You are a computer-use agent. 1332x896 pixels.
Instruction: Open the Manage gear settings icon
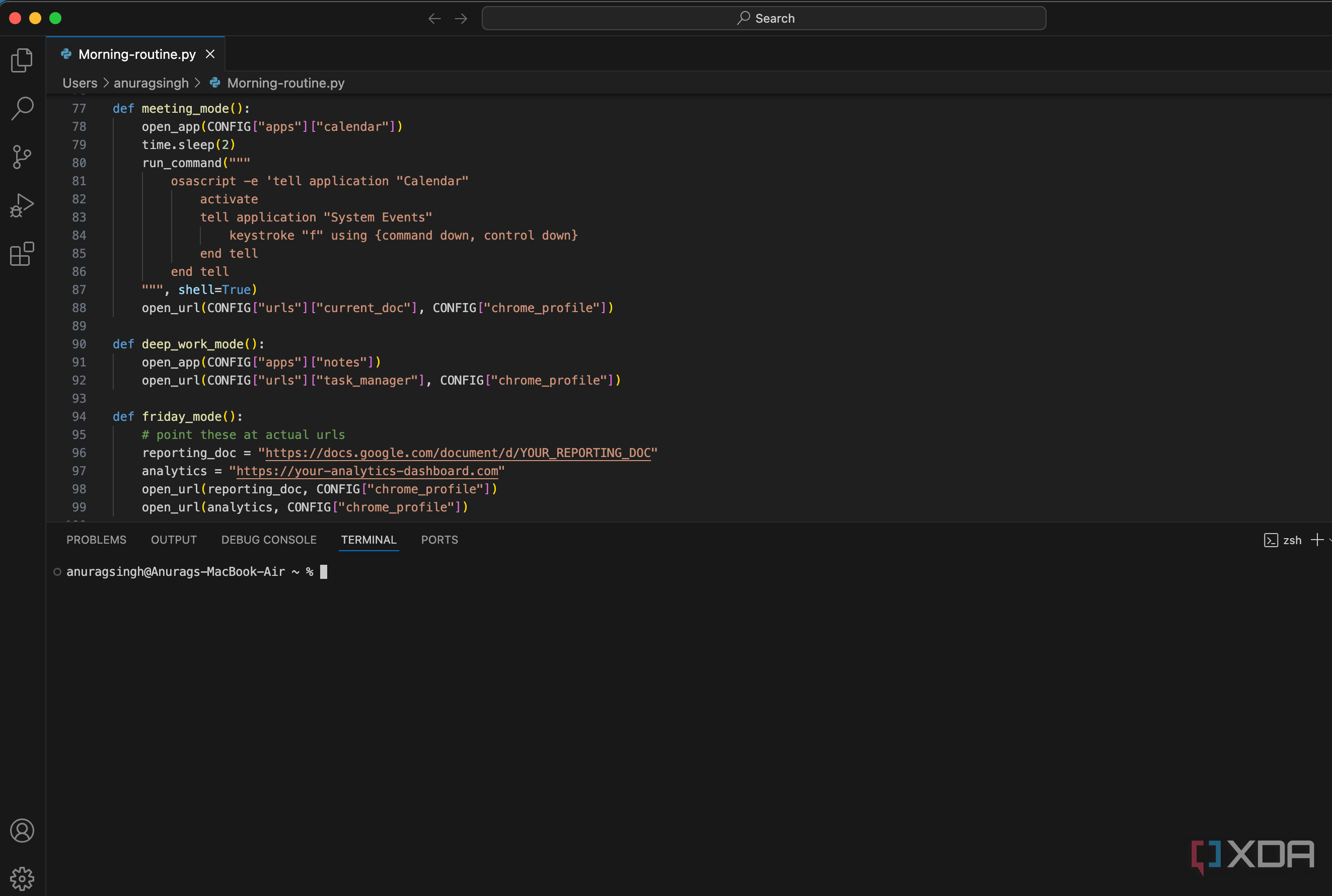[22, 878]
